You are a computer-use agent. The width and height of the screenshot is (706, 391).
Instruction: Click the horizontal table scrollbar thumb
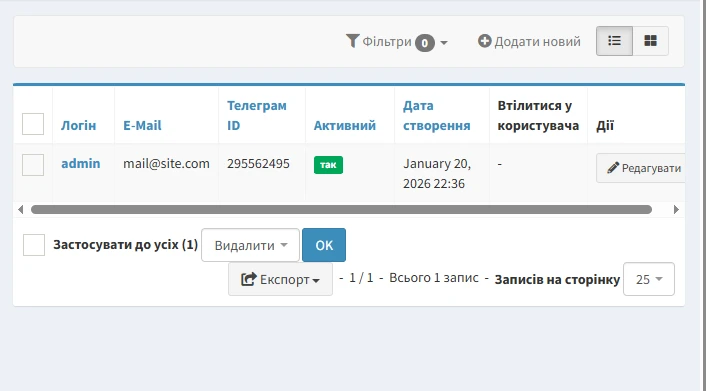341,209
